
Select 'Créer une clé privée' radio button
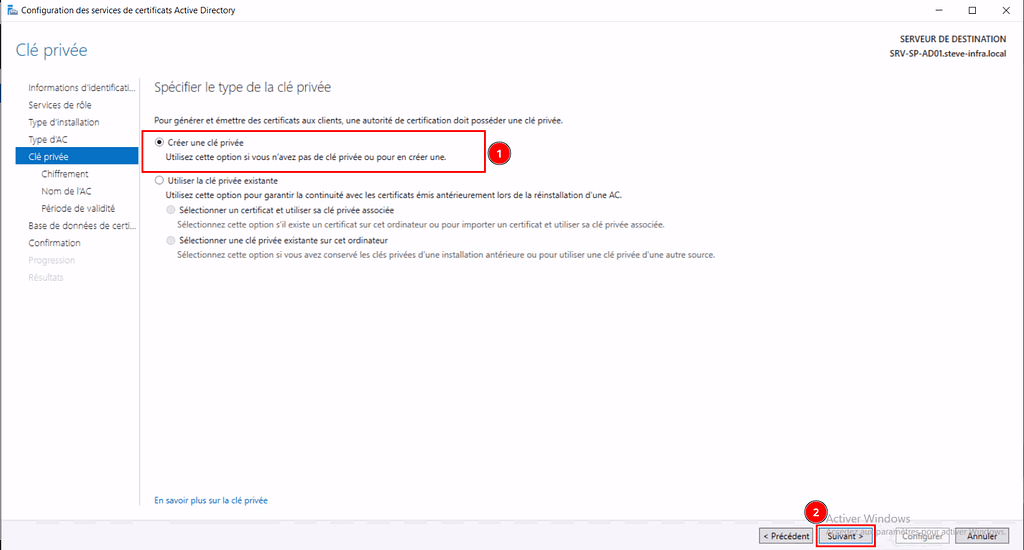pos(160,143)
